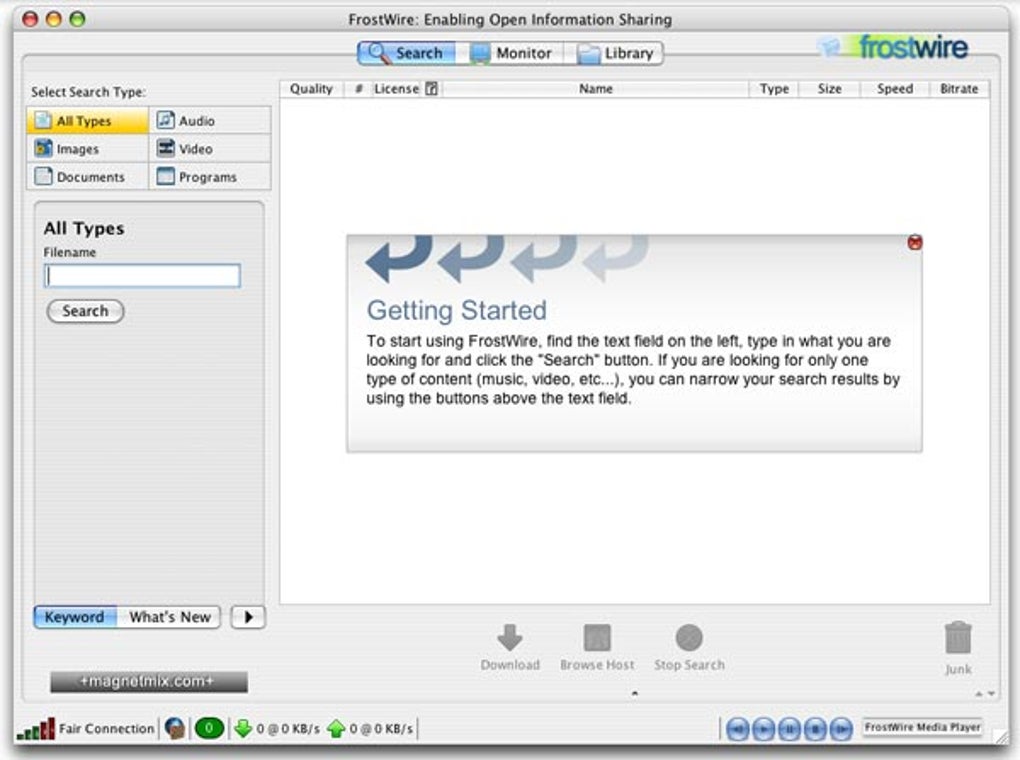This screenshot has width=1020, height=760.
Task: Click the FrostWire Media Player label
Action: coord(922,727)
